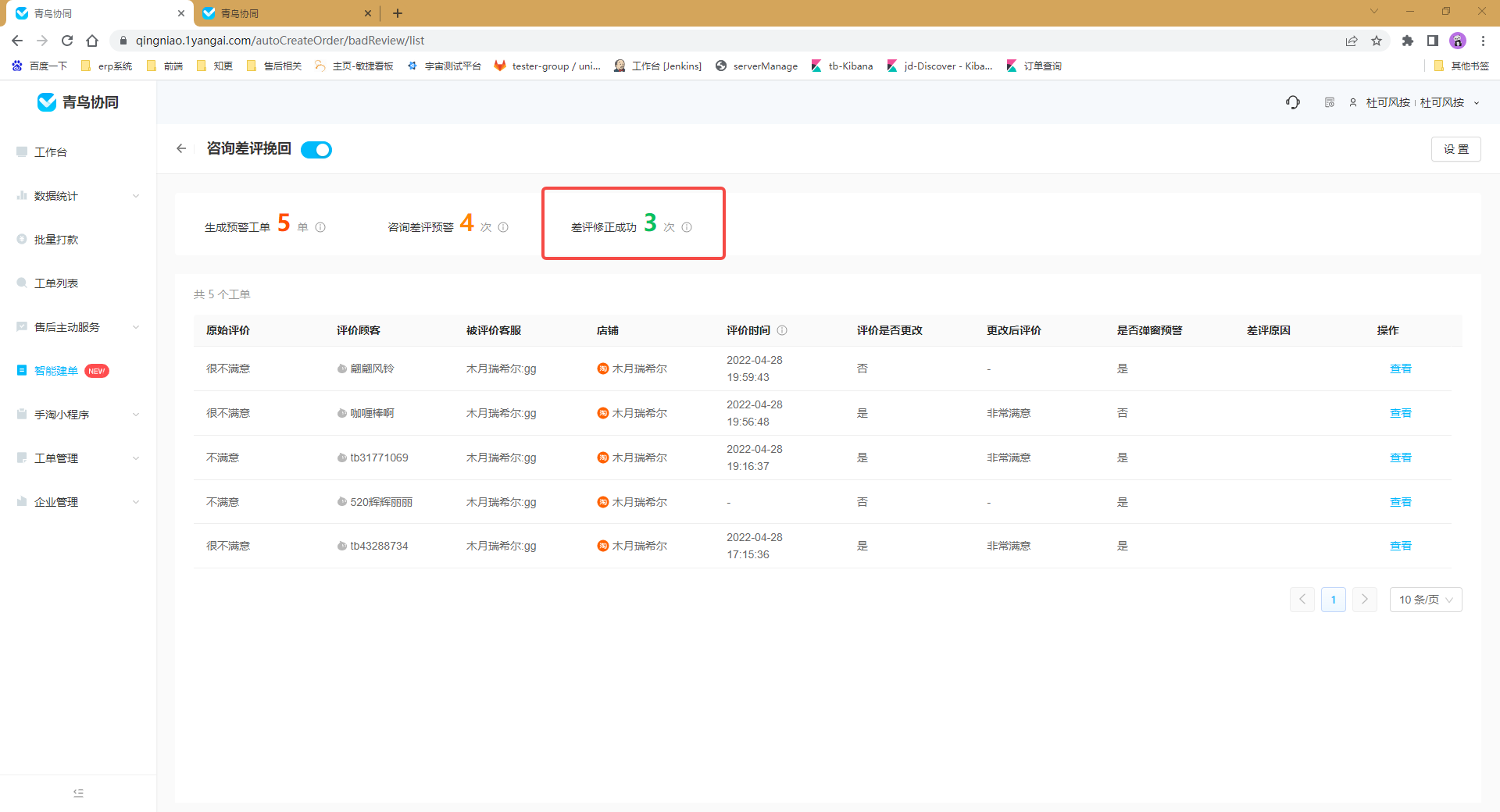Expand 工单管理 sidebar menu

[78, 458]
